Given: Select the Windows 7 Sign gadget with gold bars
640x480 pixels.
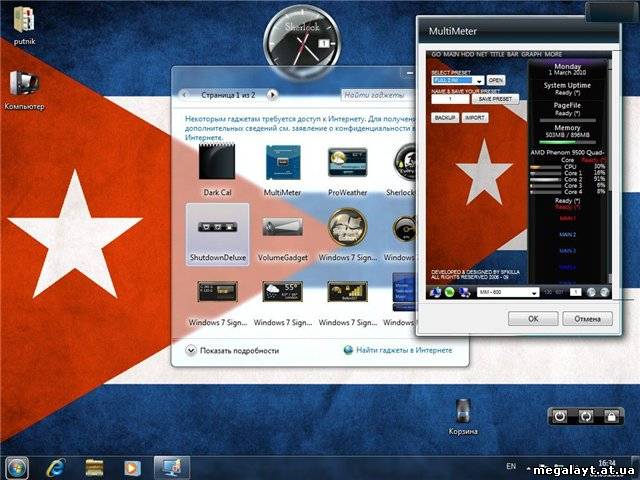Looking at the screenshot, I should (x=347, y=291).
